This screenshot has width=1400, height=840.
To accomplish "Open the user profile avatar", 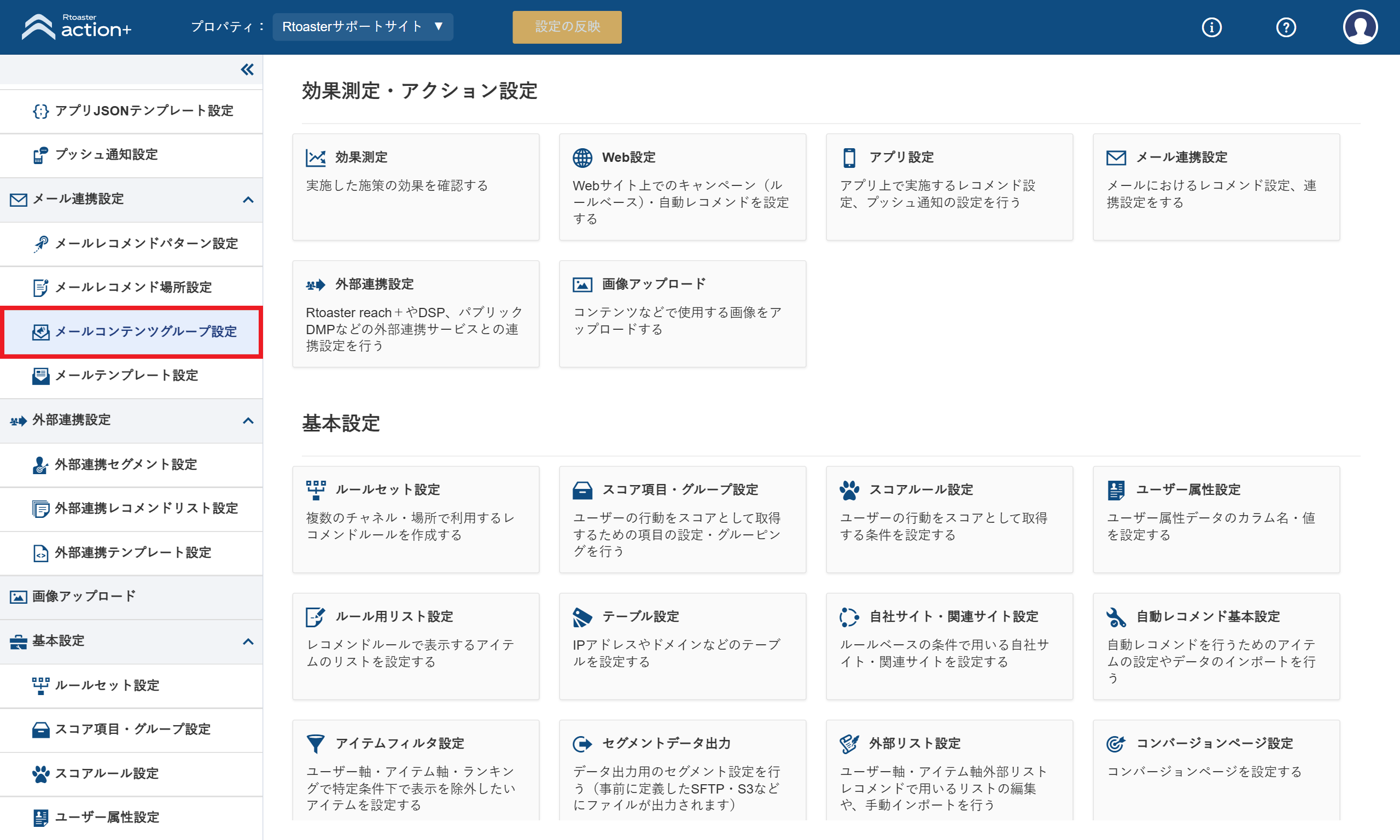I will 1360,27.
